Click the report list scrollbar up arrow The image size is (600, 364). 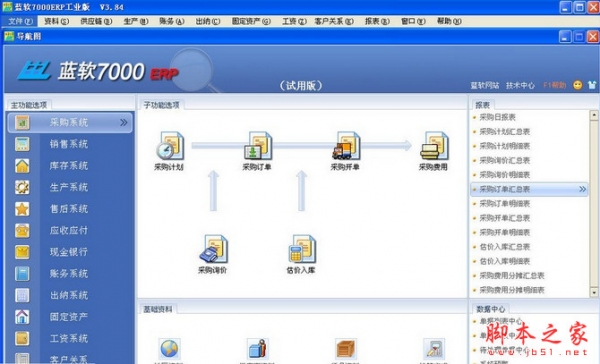pyautogui.click(x=594, y=114)
